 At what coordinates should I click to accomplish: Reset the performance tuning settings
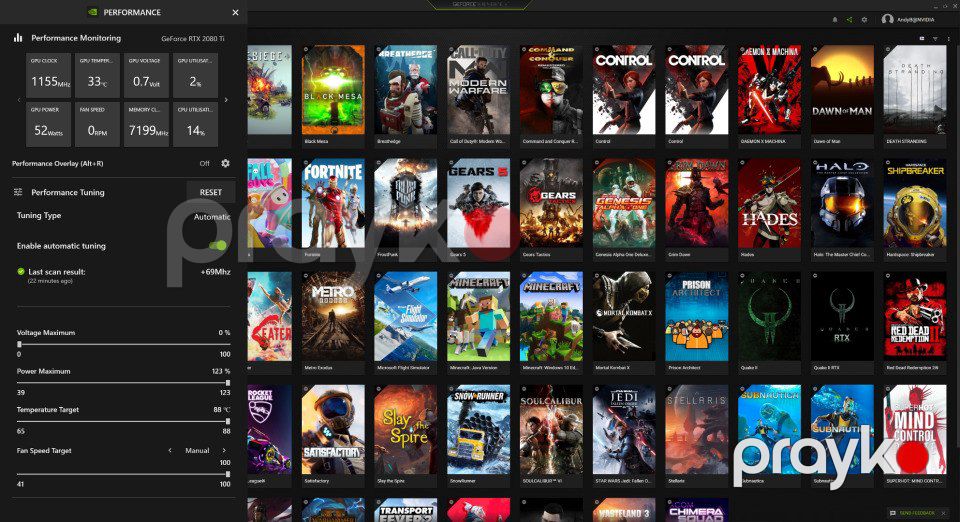coord(211,192)
